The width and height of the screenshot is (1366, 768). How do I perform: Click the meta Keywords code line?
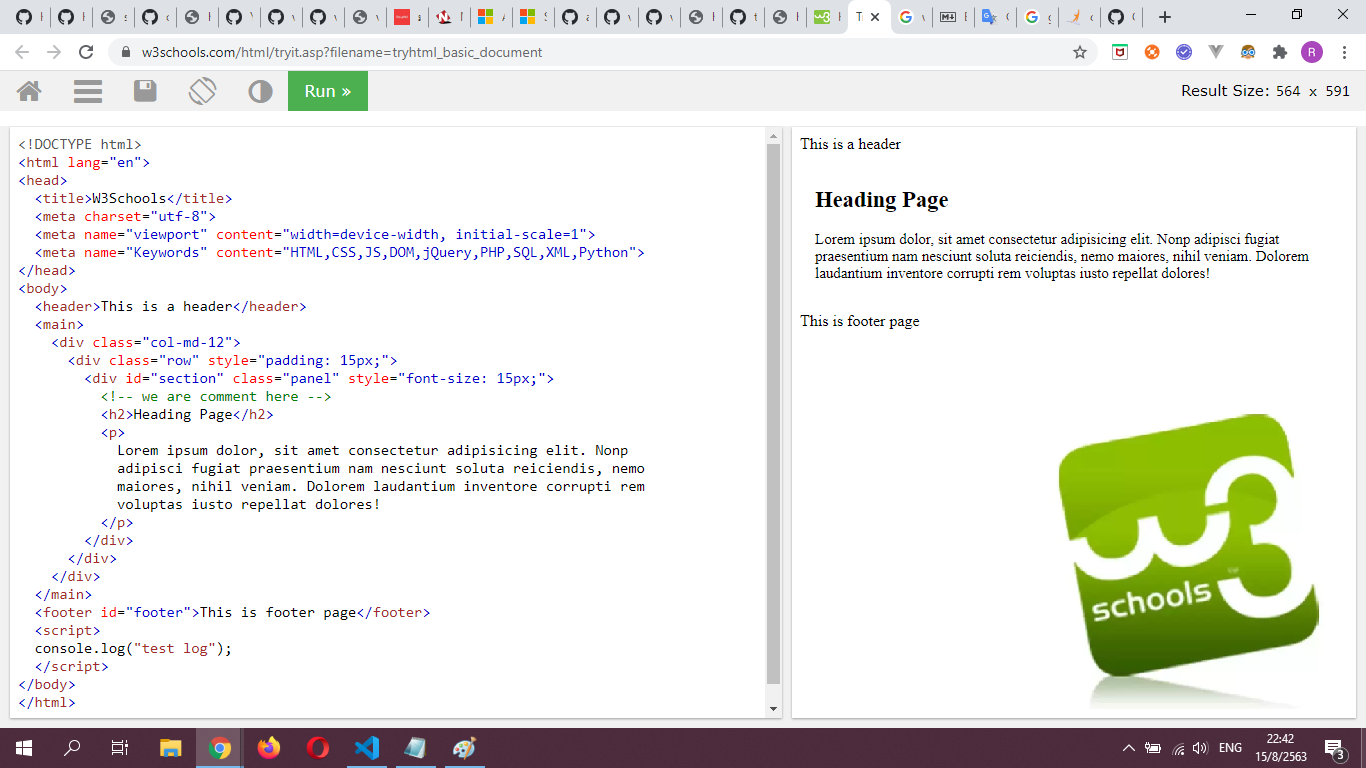[x=339, y=252]
